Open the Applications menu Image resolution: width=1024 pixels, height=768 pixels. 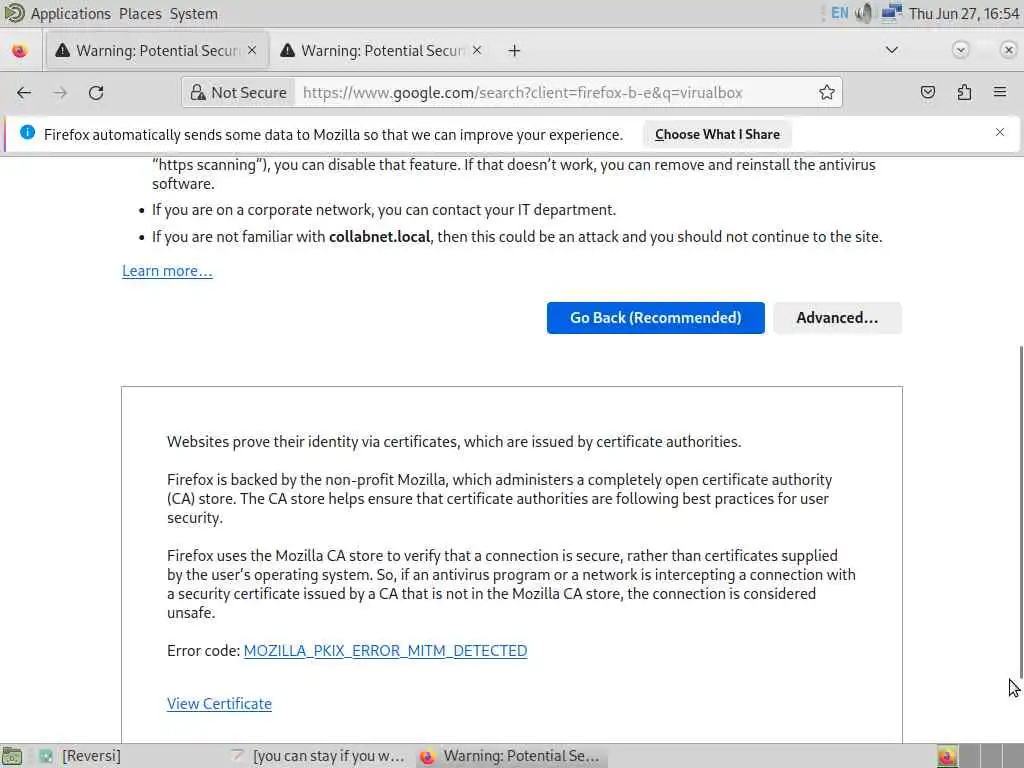click(x=71, y=14)
